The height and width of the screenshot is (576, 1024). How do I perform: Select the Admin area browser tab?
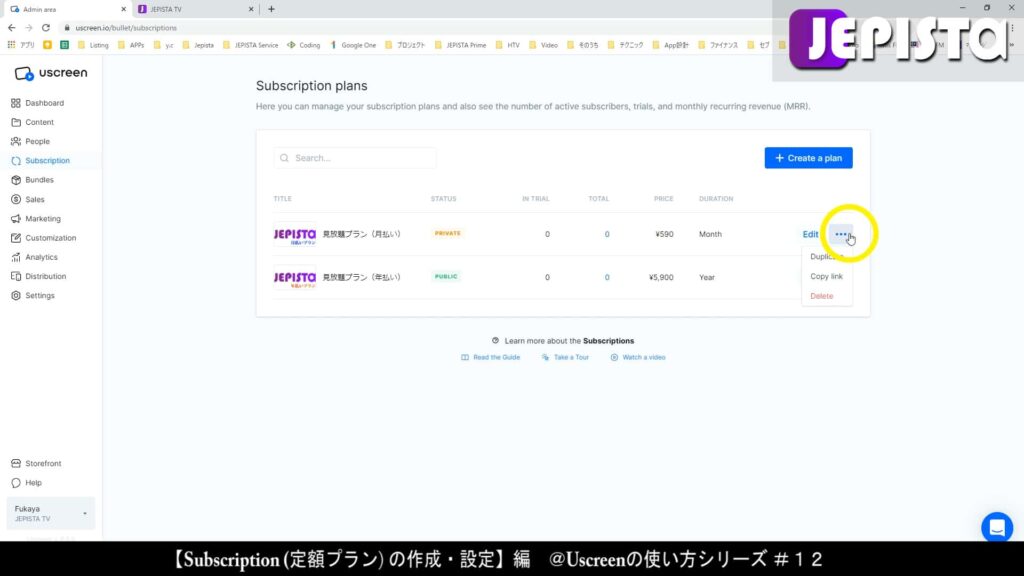click(68, 9)
